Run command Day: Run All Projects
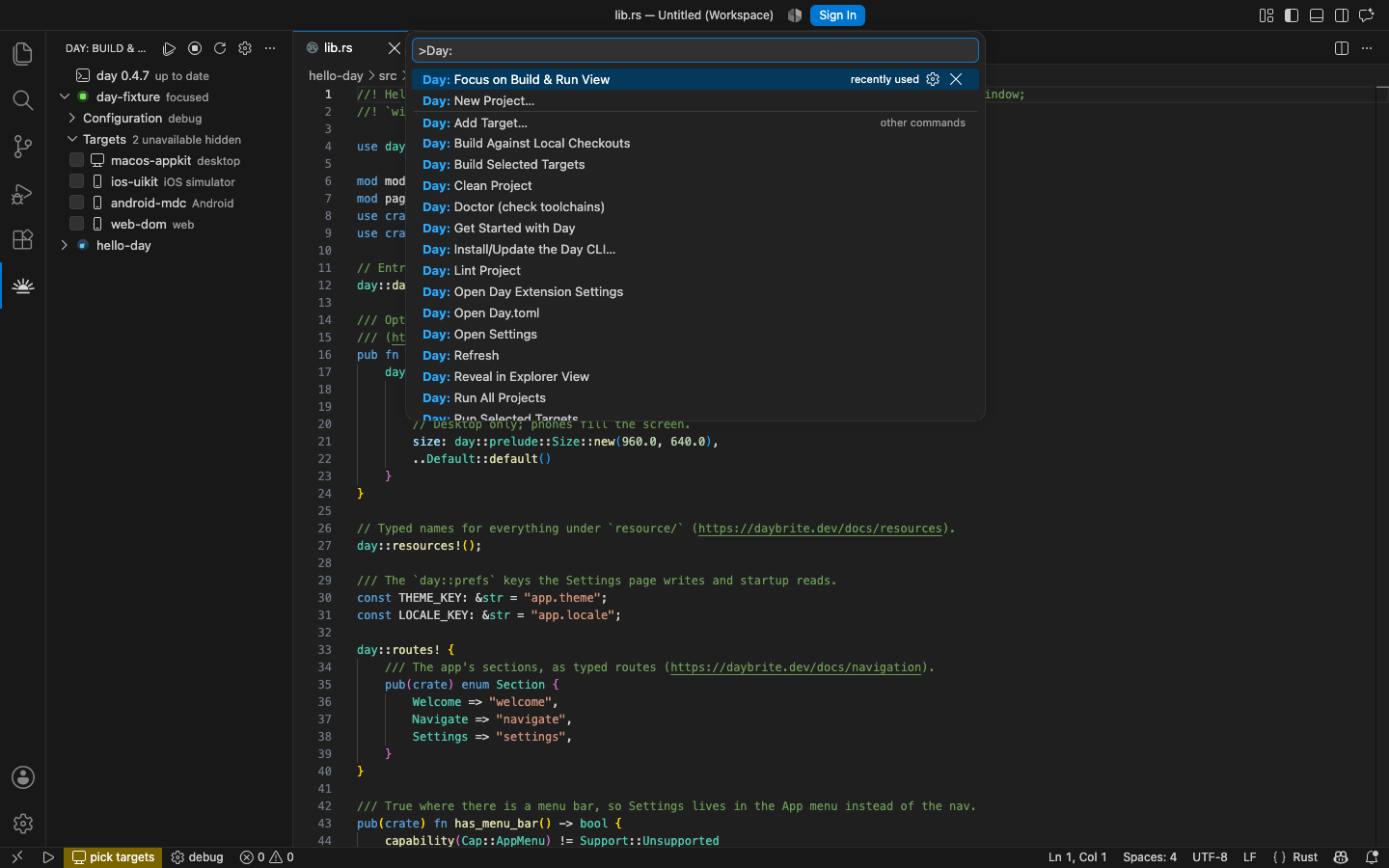1389x868 pixels. click(695, 397)
